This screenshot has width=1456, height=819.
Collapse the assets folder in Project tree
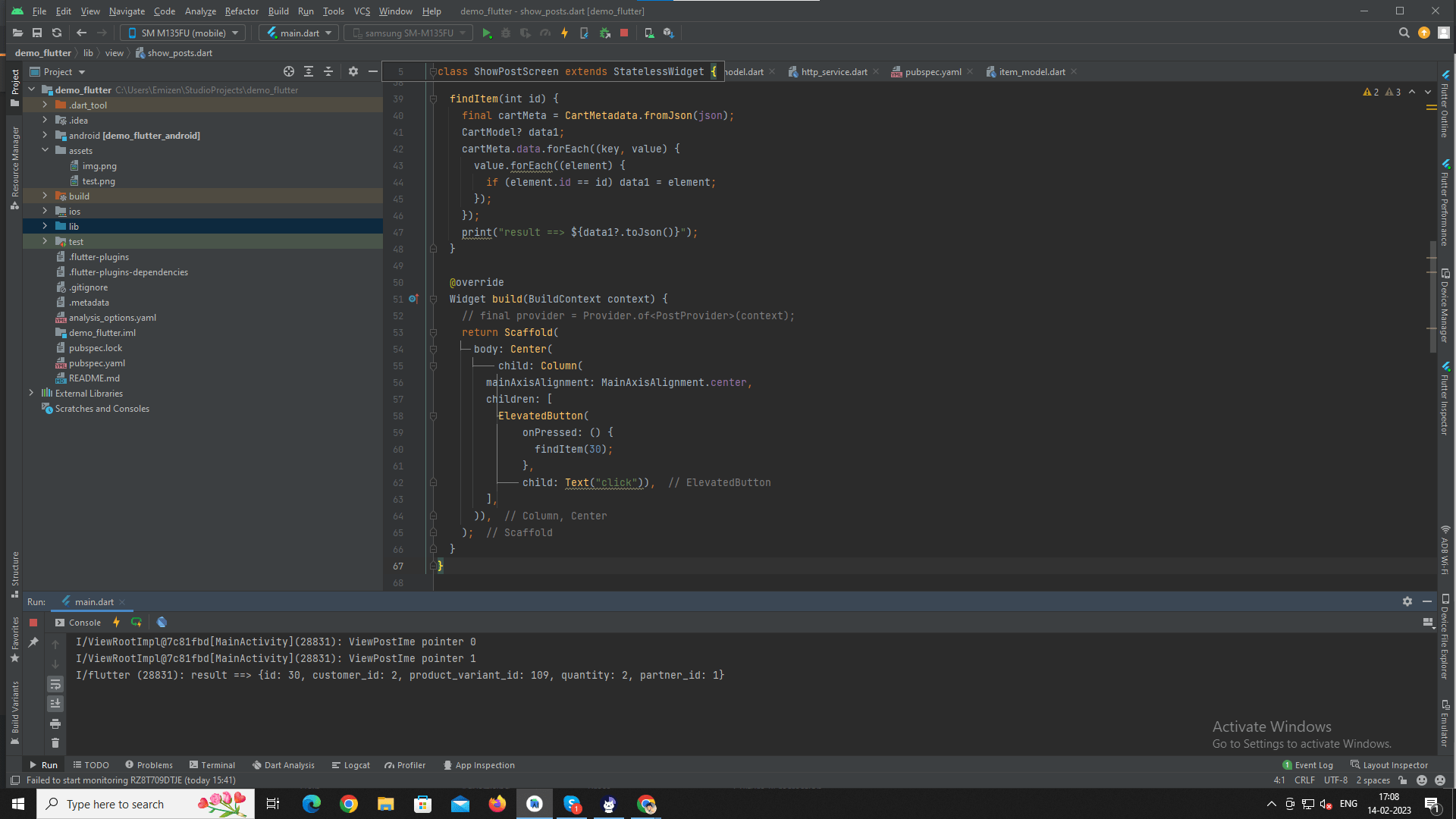45,150
